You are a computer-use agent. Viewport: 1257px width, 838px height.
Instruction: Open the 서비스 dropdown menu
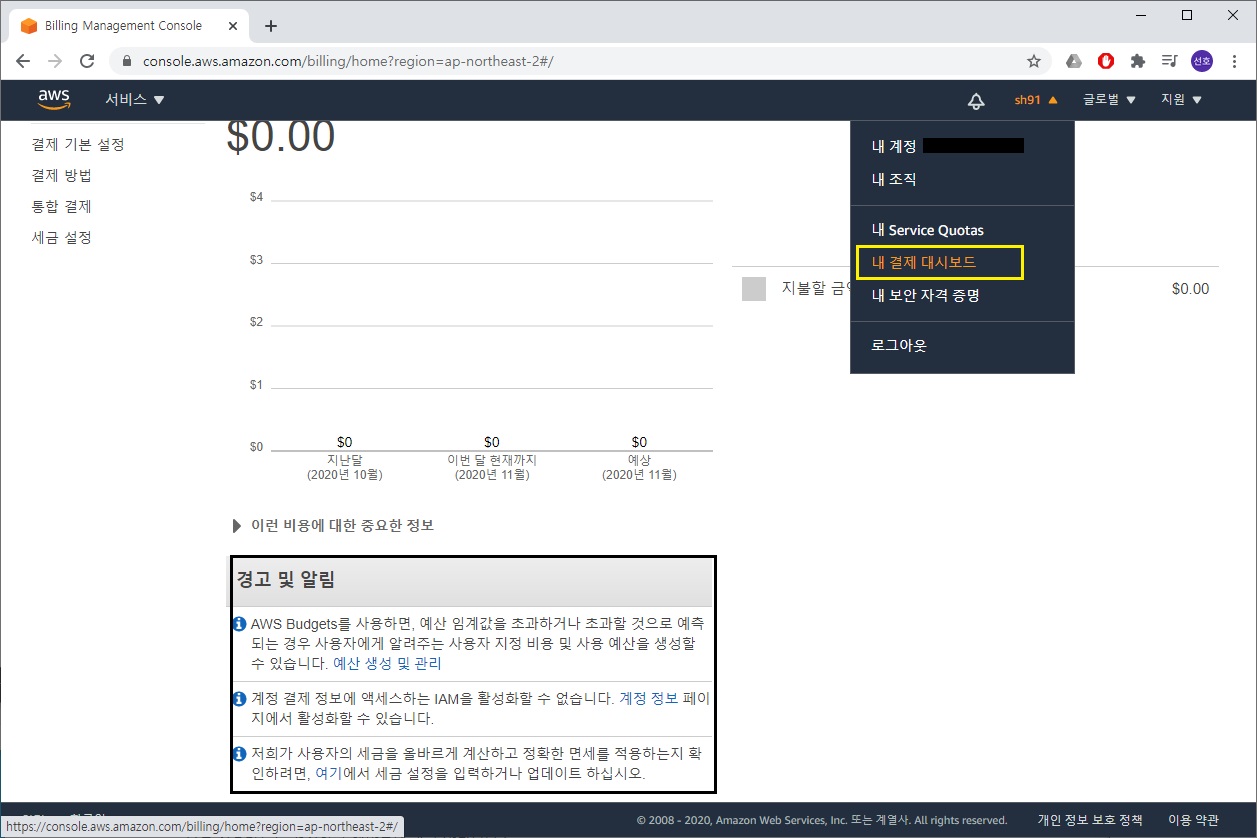click(135, 100)
